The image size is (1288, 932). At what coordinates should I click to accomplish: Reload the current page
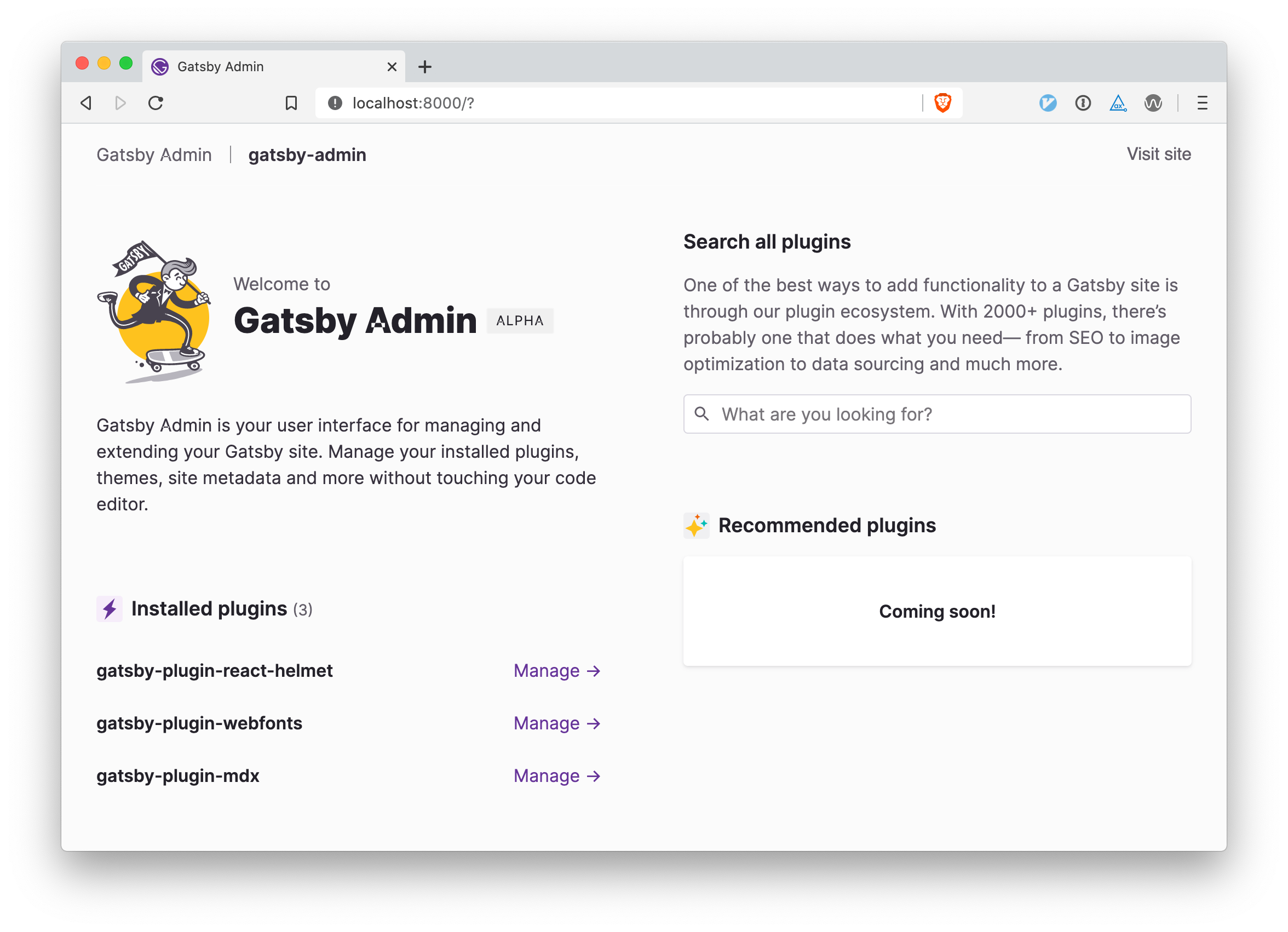point(156,103)
